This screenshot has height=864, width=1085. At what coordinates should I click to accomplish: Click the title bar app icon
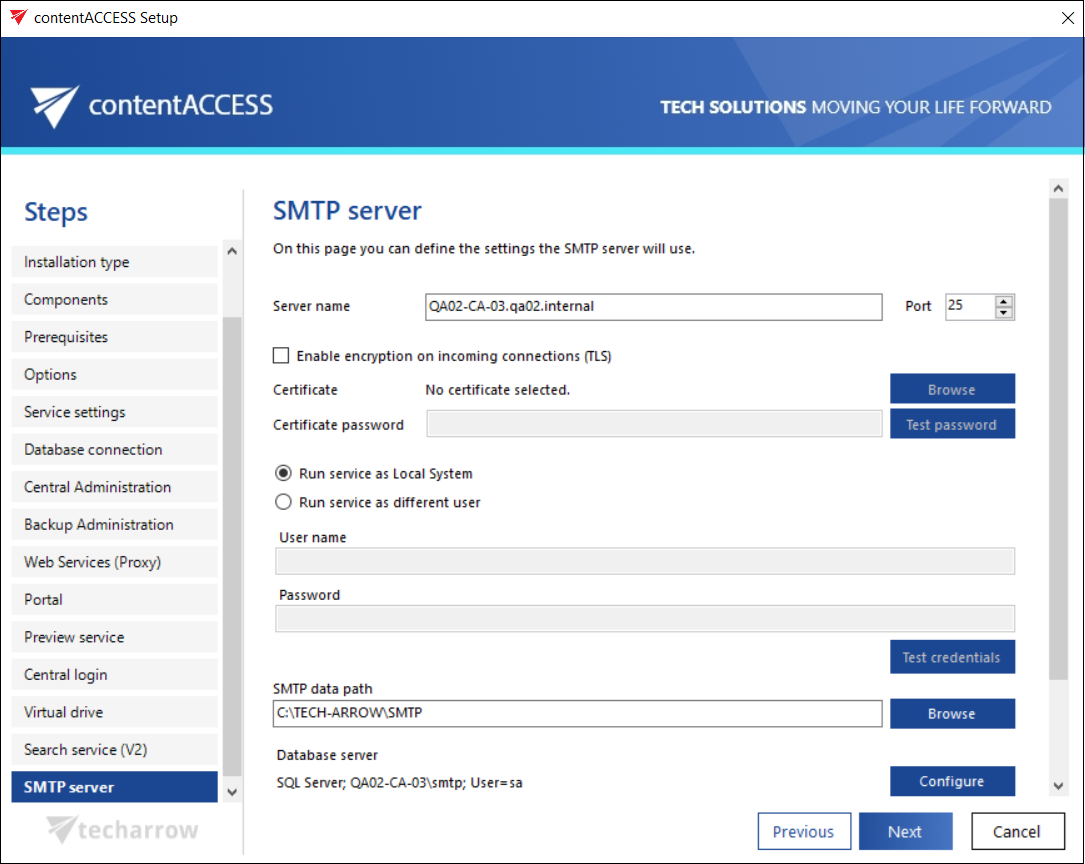[18, 18]
